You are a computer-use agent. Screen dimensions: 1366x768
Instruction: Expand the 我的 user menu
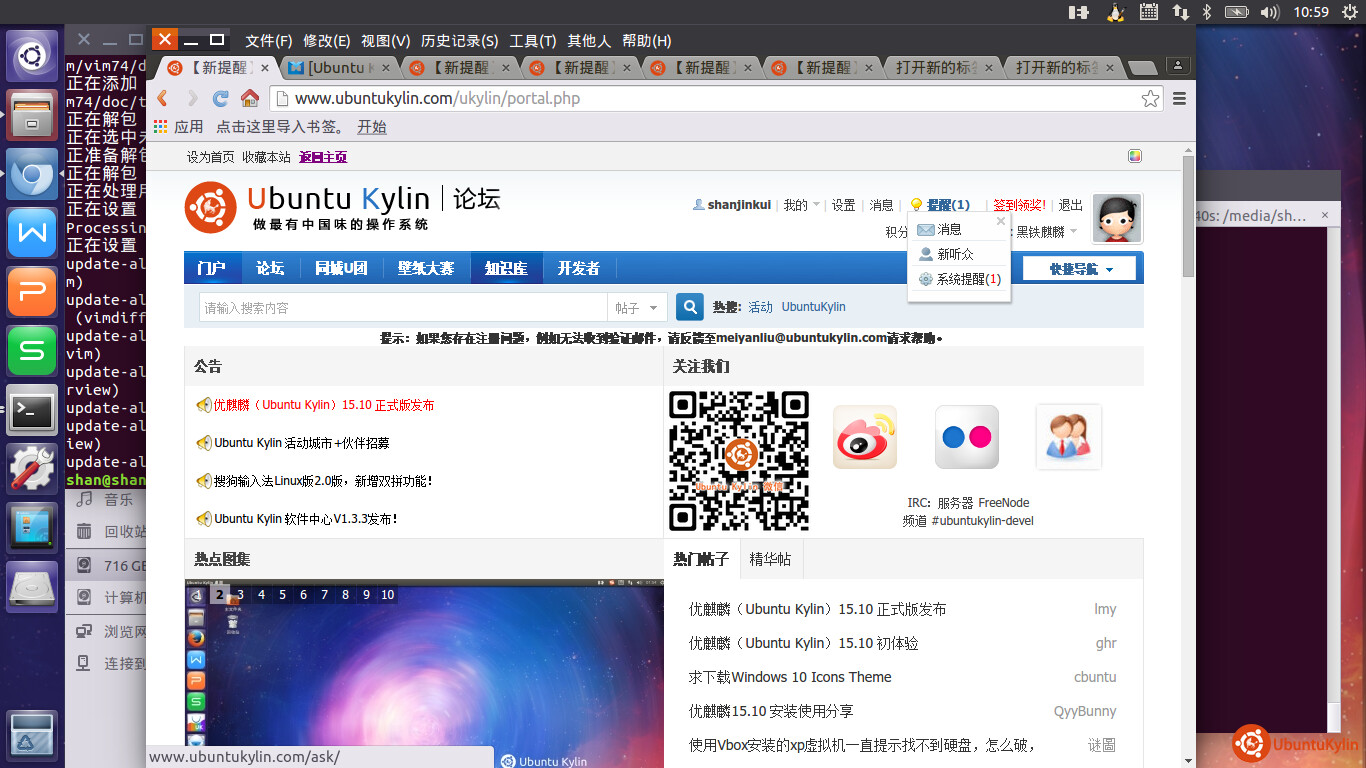(801, 205)
